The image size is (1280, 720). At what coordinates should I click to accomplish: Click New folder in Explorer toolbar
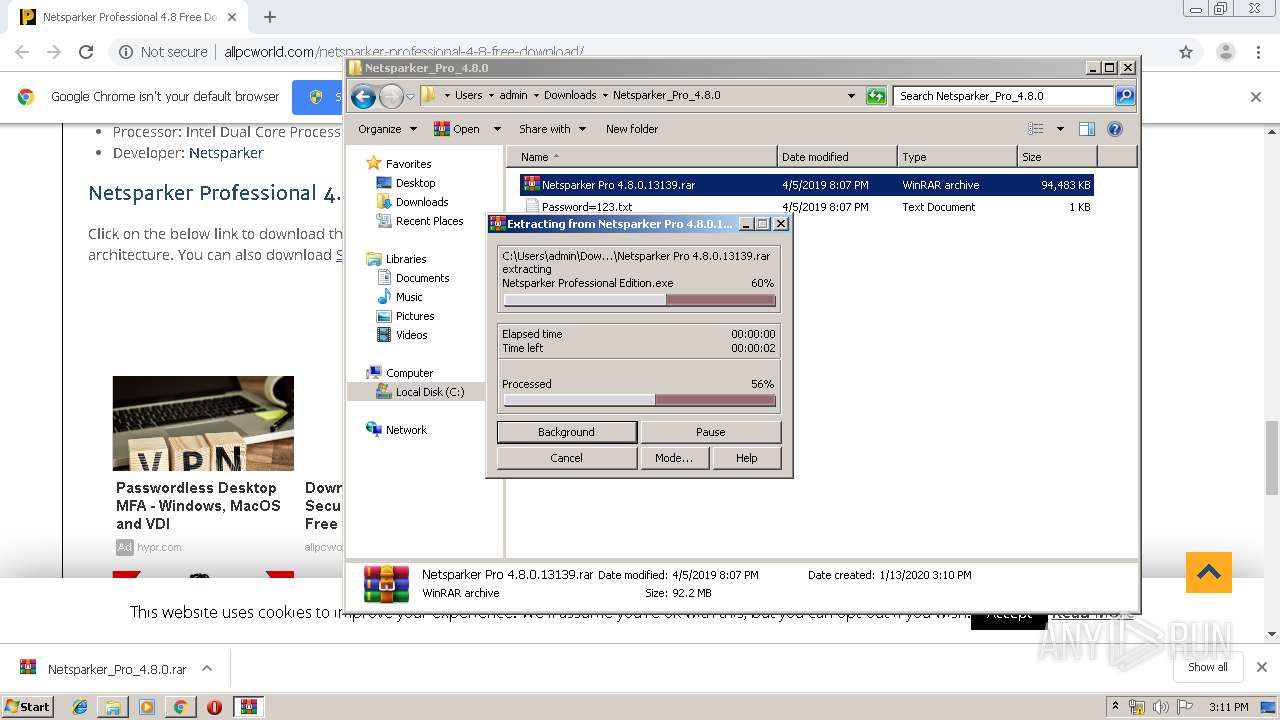coord(632,129)
